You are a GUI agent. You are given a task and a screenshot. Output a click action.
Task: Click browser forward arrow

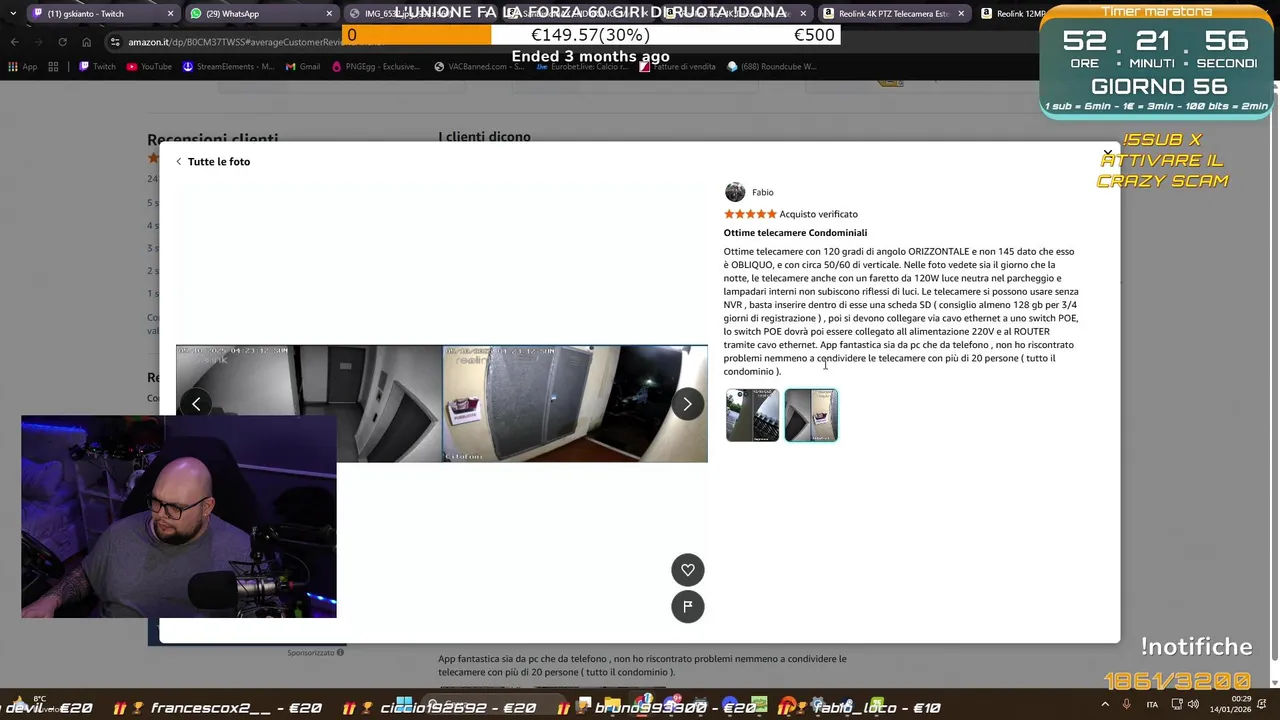[38, 42]
